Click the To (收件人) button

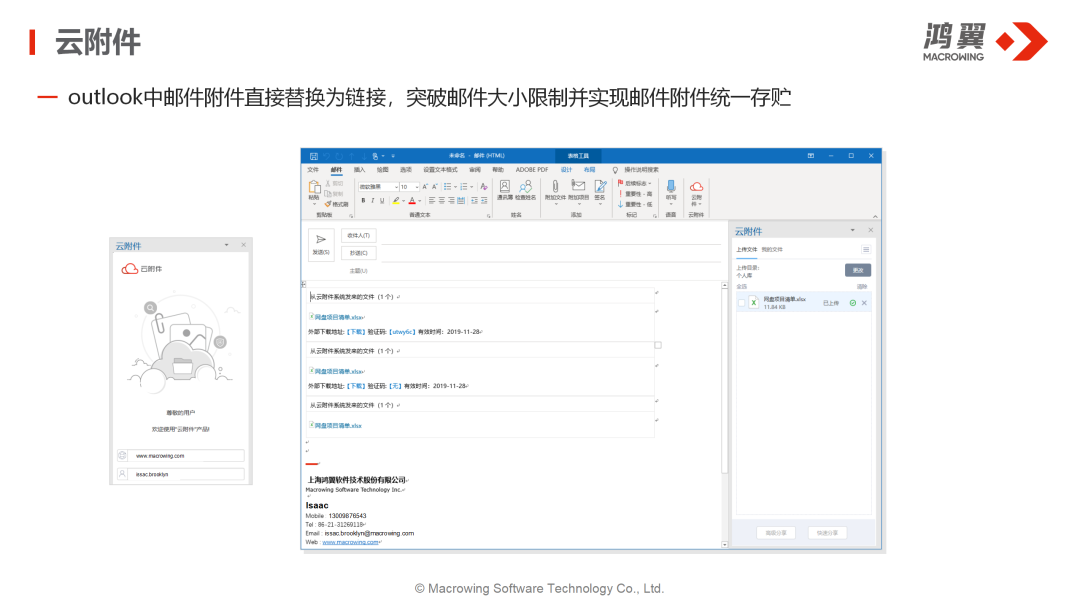[x=358, y=235]
